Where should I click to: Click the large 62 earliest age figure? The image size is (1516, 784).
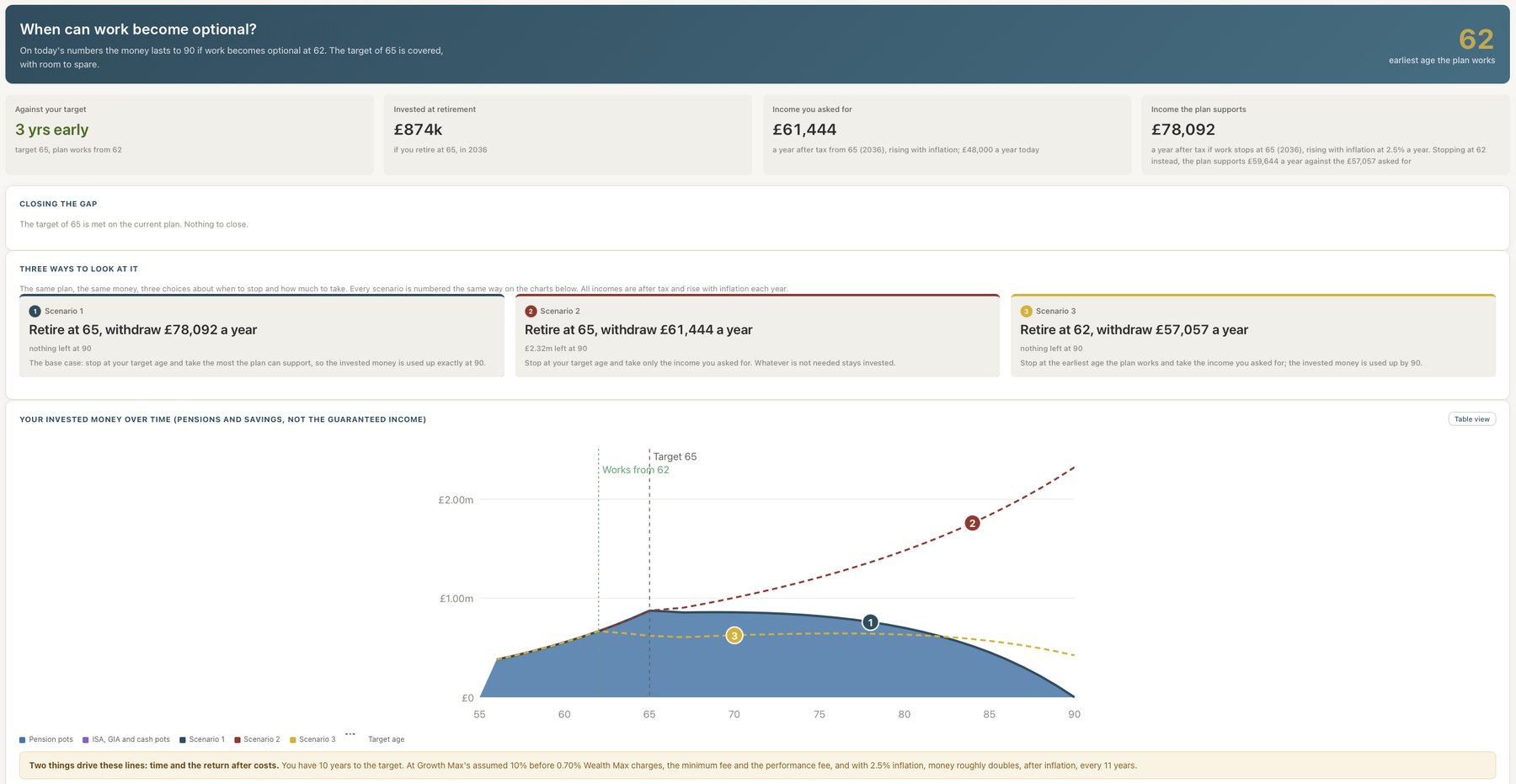click(x=1476, y=39)
